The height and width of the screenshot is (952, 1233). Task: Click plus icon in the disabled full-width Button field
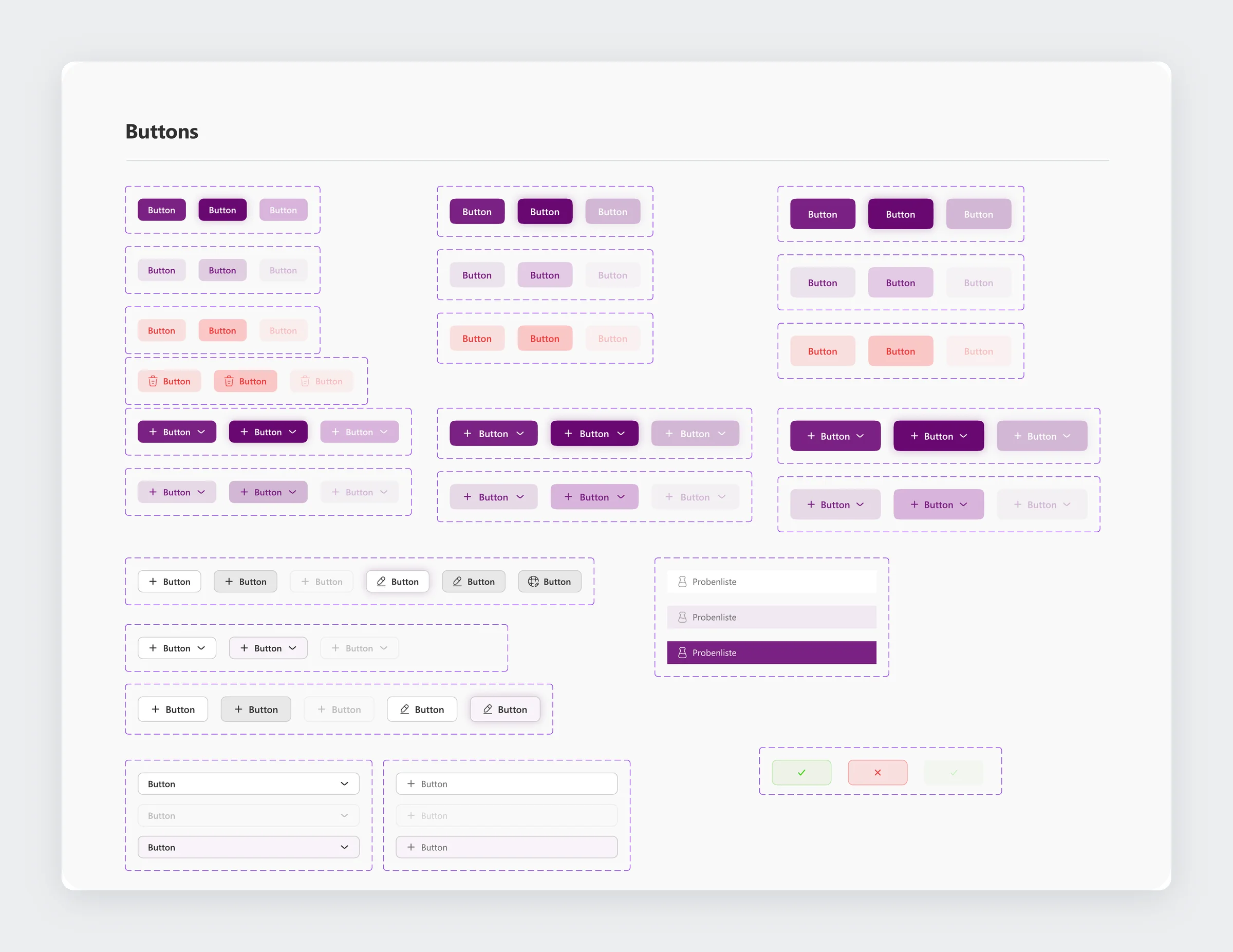tap(411, 815)
